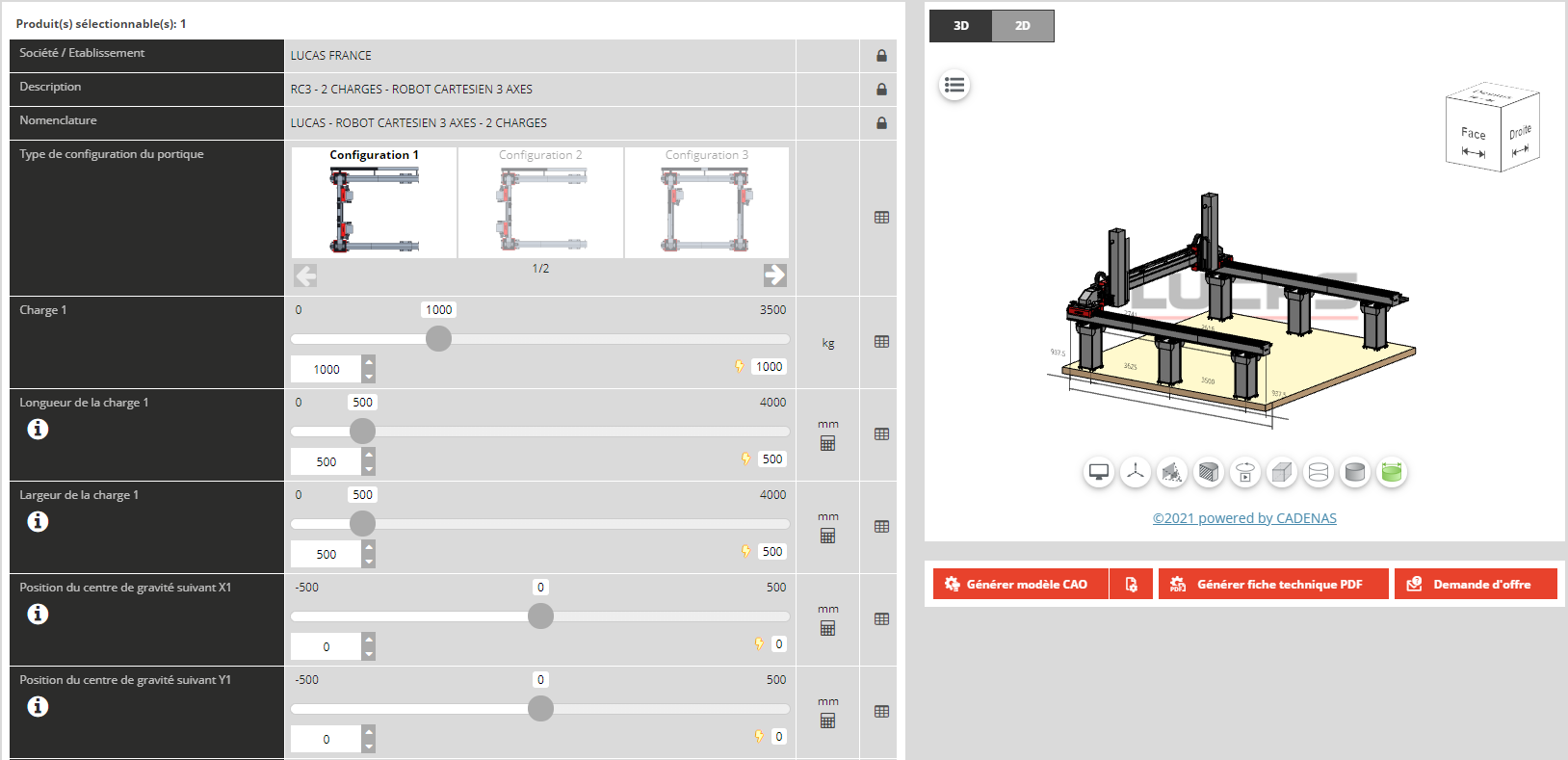Increase gravité X1 with up stepper
The width and height of the screenshot is (1568, 760).
[x=369, y=640]
